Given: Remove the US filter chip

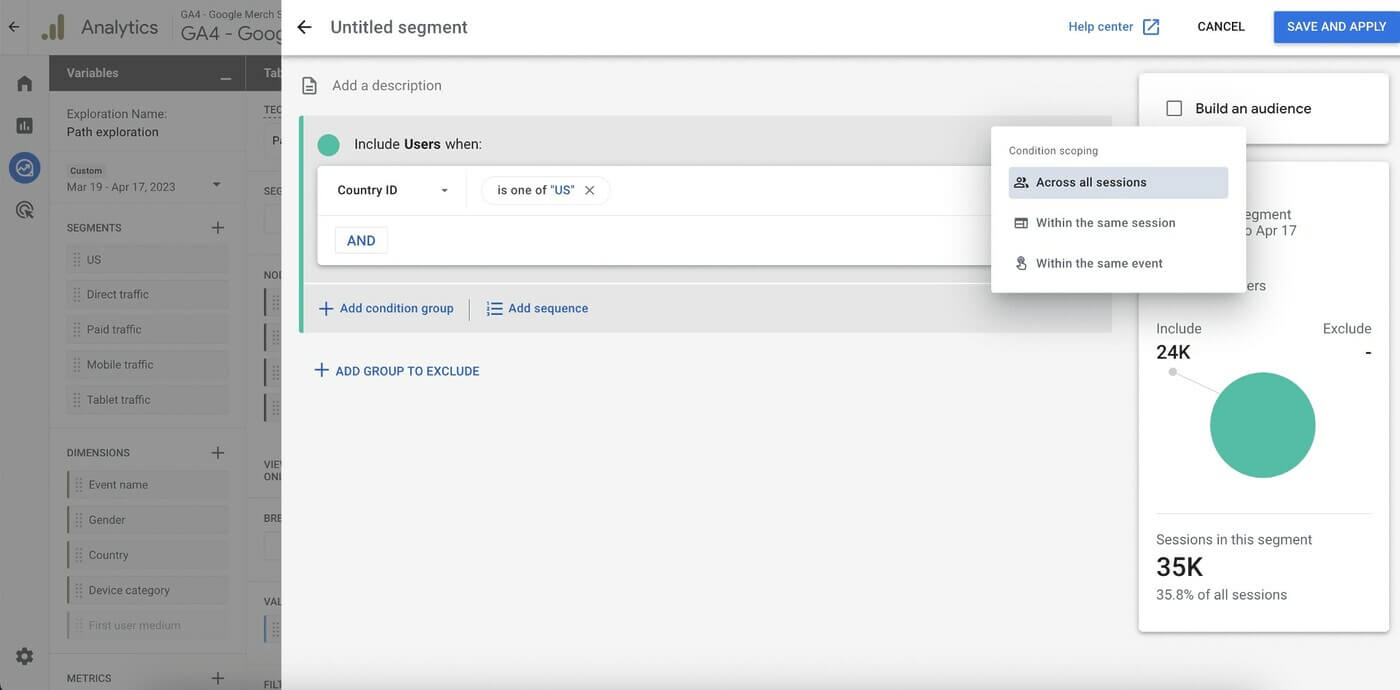Looking at the screenshot, I should click(589, 189).
